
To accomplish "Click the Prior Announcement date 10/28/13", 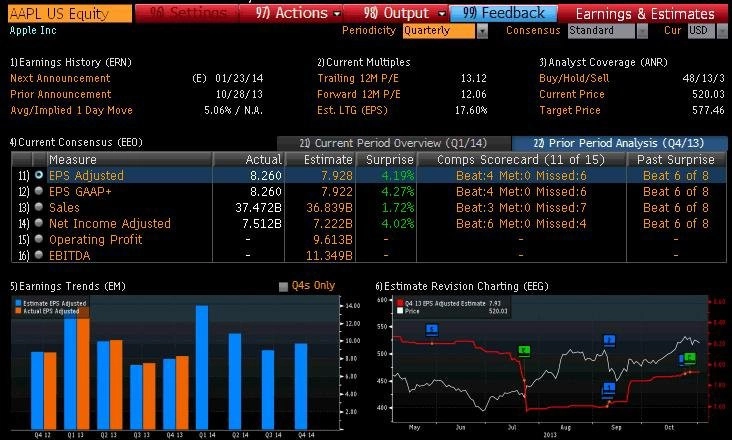I will click(239, 94).
